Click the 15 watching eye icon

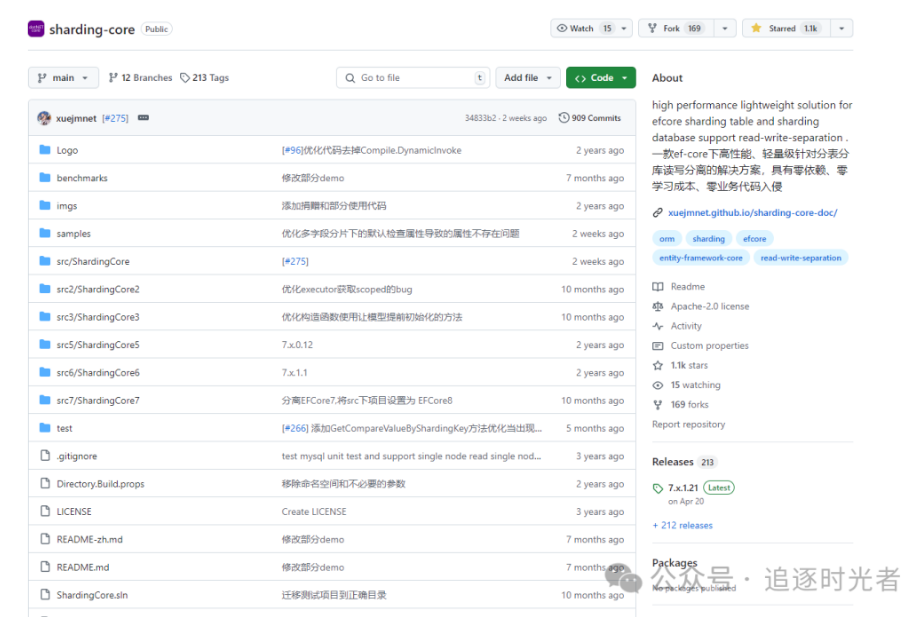pyautogui.click(x=658, y=385)
